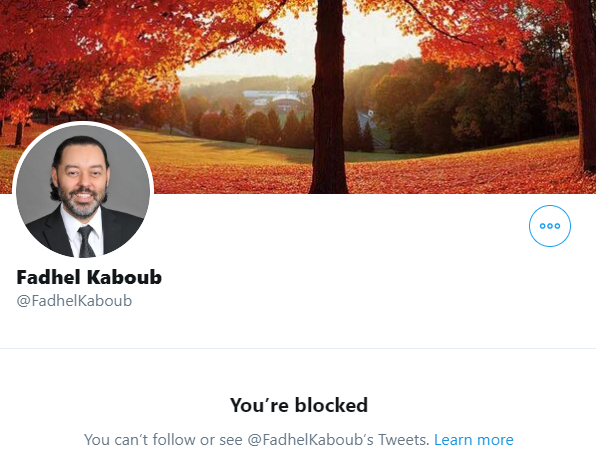Viewport: 596px width, 466px height.
Task: Open the autumn trees header banner image
Action: (x=298, y=97)
